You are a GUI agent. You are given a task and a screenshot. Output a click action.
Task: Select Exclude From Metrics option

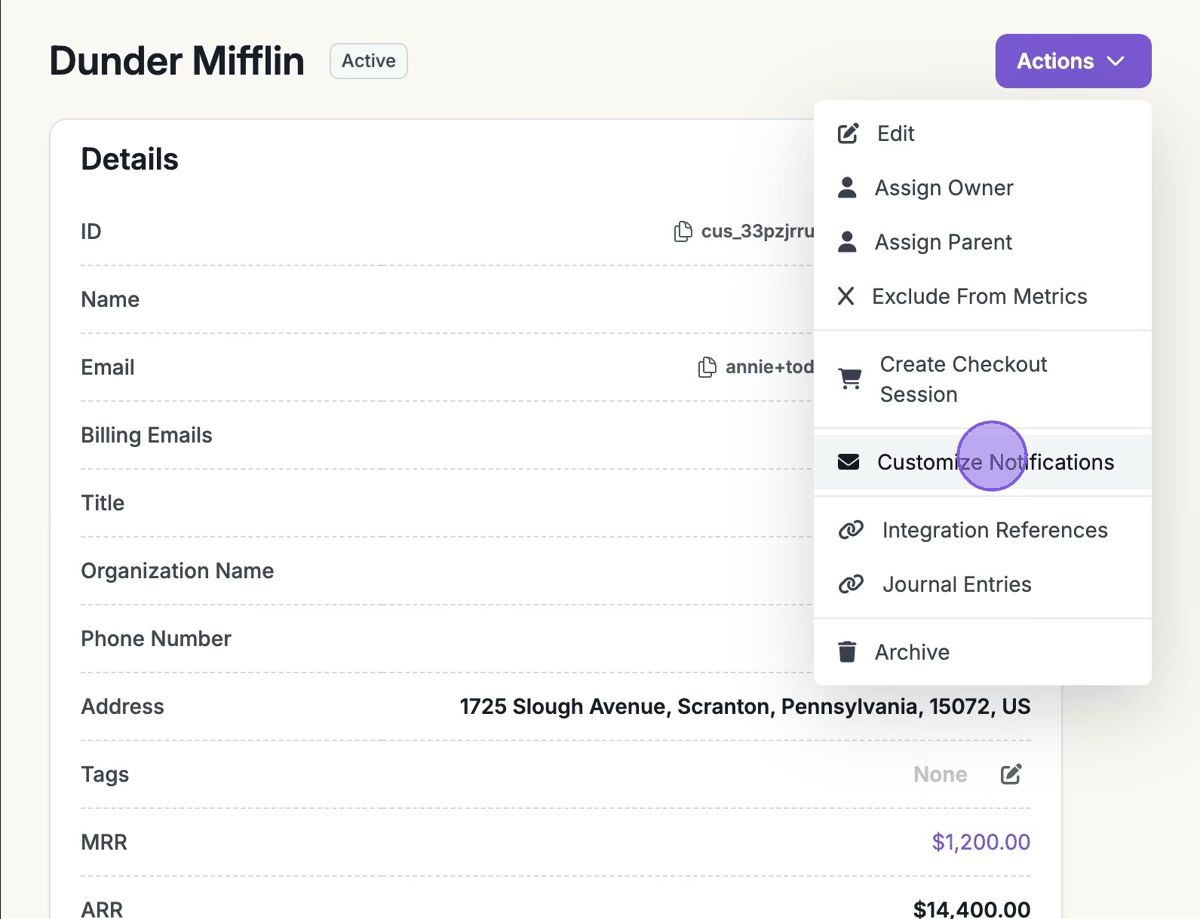coord(983,296)
